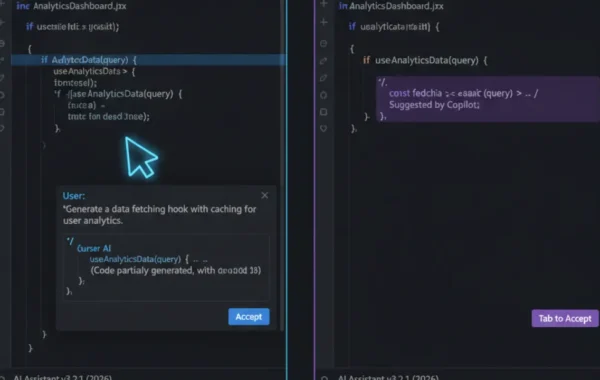This screenshot has width=600, height=380.
Task: Click the hexagon-shaped icon in the right editor gutter
Action: click(324, 95)
